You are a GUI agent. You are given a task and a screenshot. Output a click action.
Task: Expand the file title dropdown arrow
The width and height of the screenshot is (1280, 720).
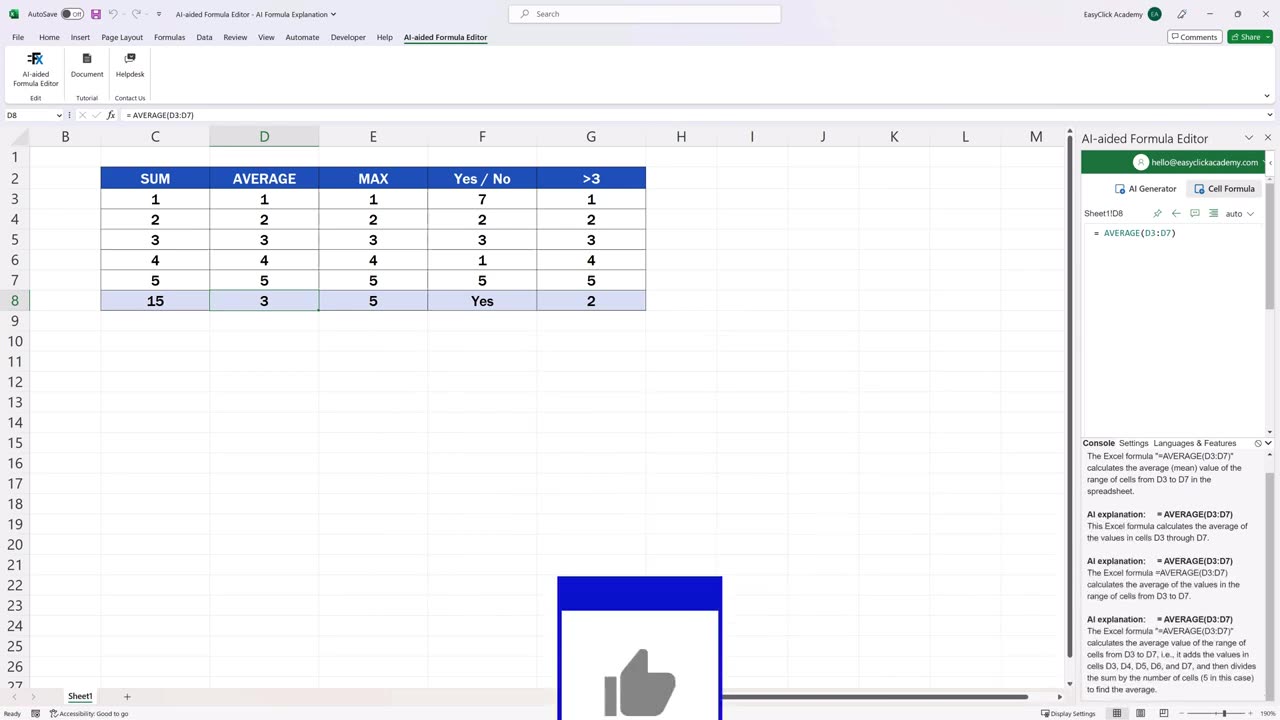333,14
